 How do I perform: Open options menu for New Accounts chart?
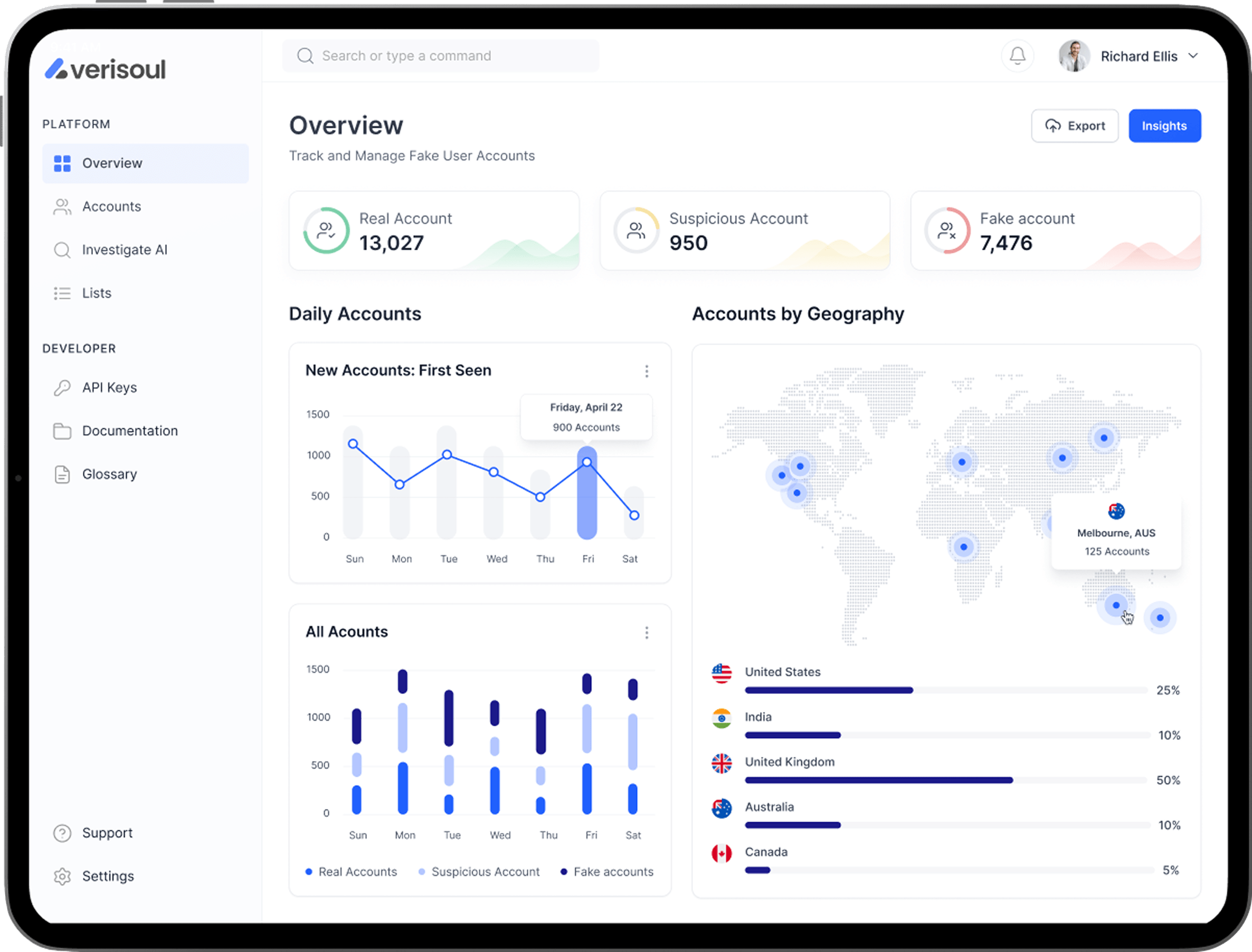[x=646, y=371]
